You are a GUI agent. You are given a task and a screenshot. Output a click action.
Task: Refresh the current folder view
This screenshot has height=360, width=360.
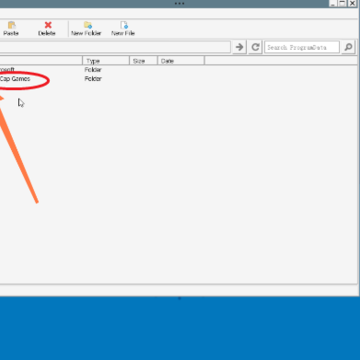tap(255, 47)
